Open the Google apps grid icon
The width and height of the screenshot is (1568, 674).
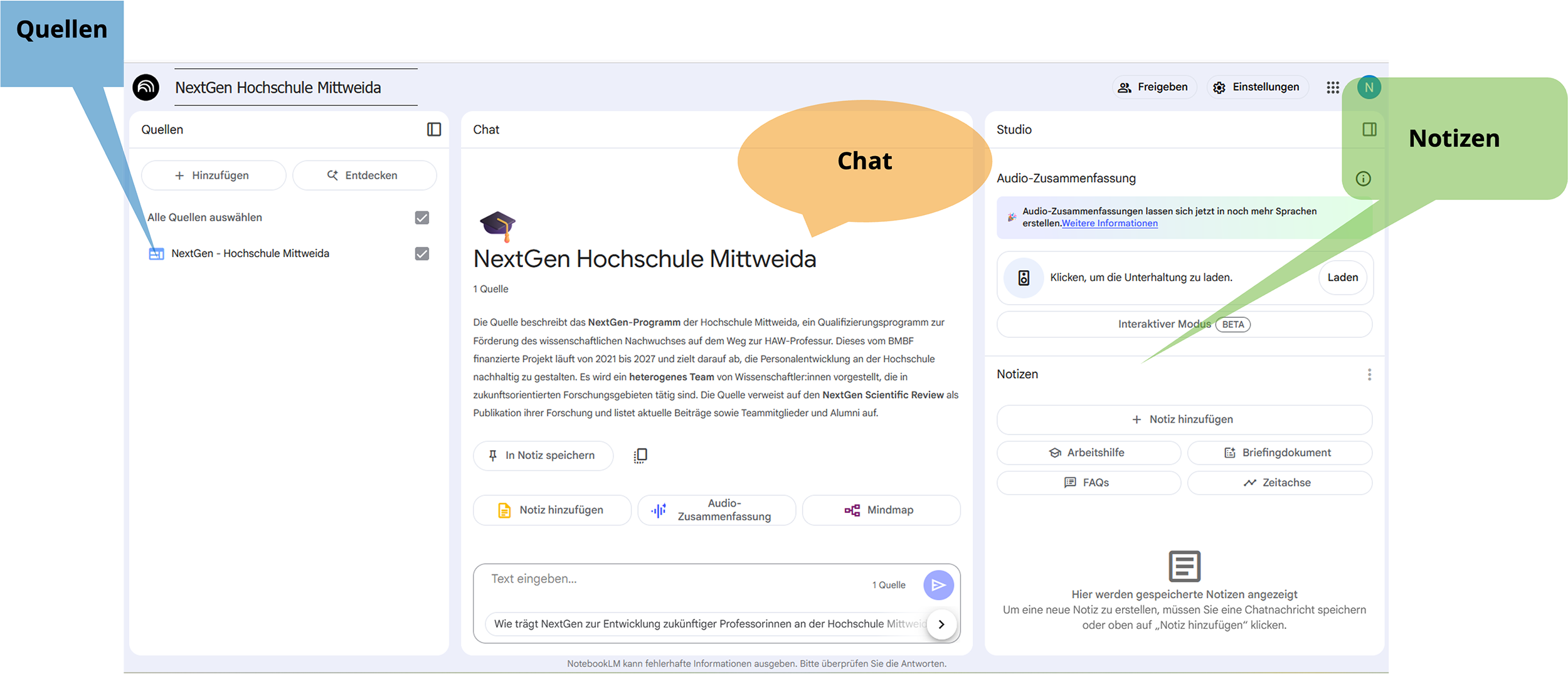tap(1333, 87)
